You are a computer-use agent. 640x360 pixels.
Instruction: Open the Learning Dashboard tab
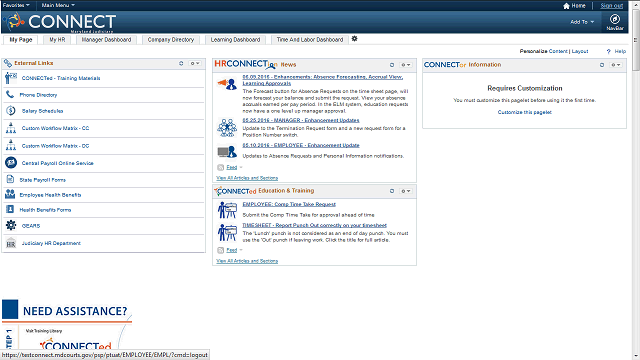click(235, 40)
